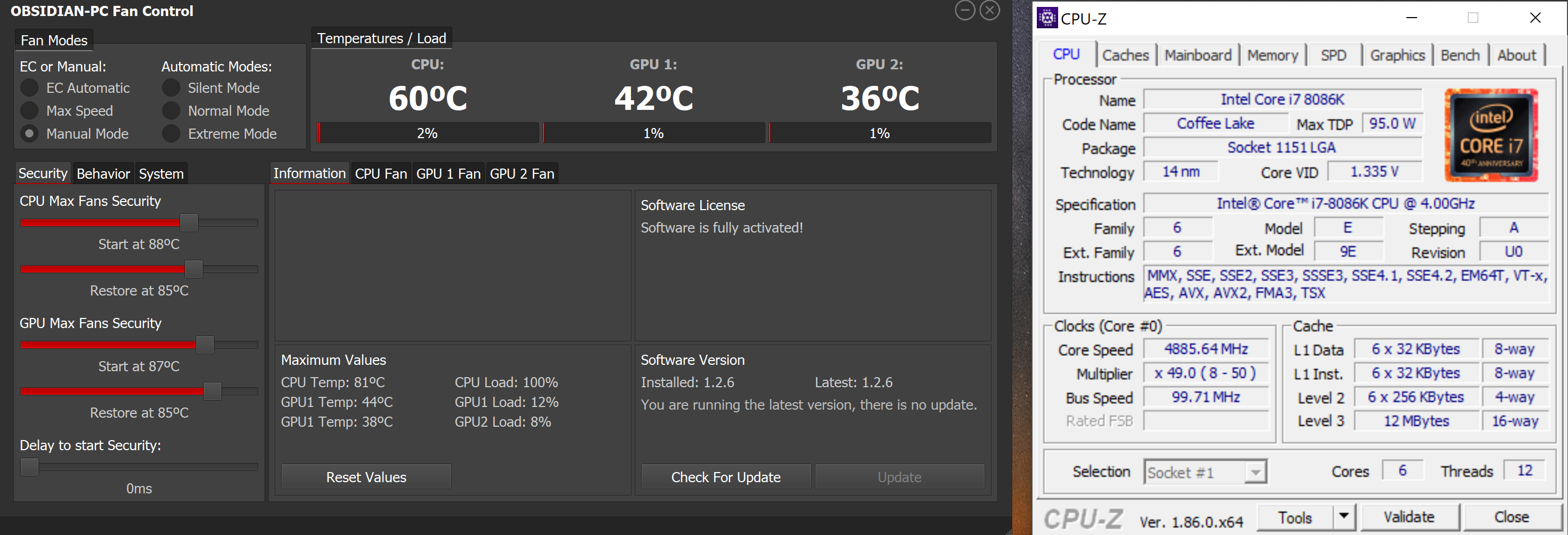Minimize the CPU-Z window
The height and width of the screenshot is (535, 1568).
point(1412,18)
